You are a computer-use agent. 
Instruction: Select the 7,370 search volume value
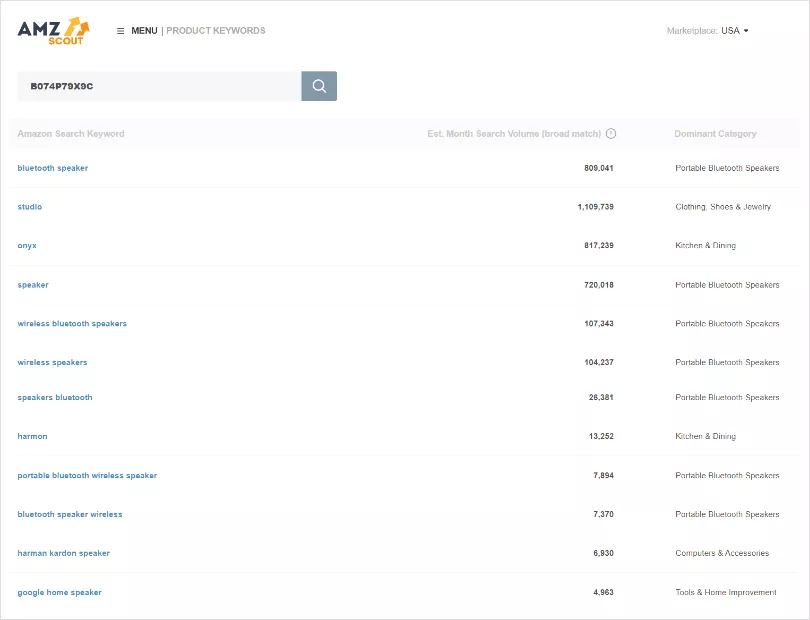click(x=603, y=514)
